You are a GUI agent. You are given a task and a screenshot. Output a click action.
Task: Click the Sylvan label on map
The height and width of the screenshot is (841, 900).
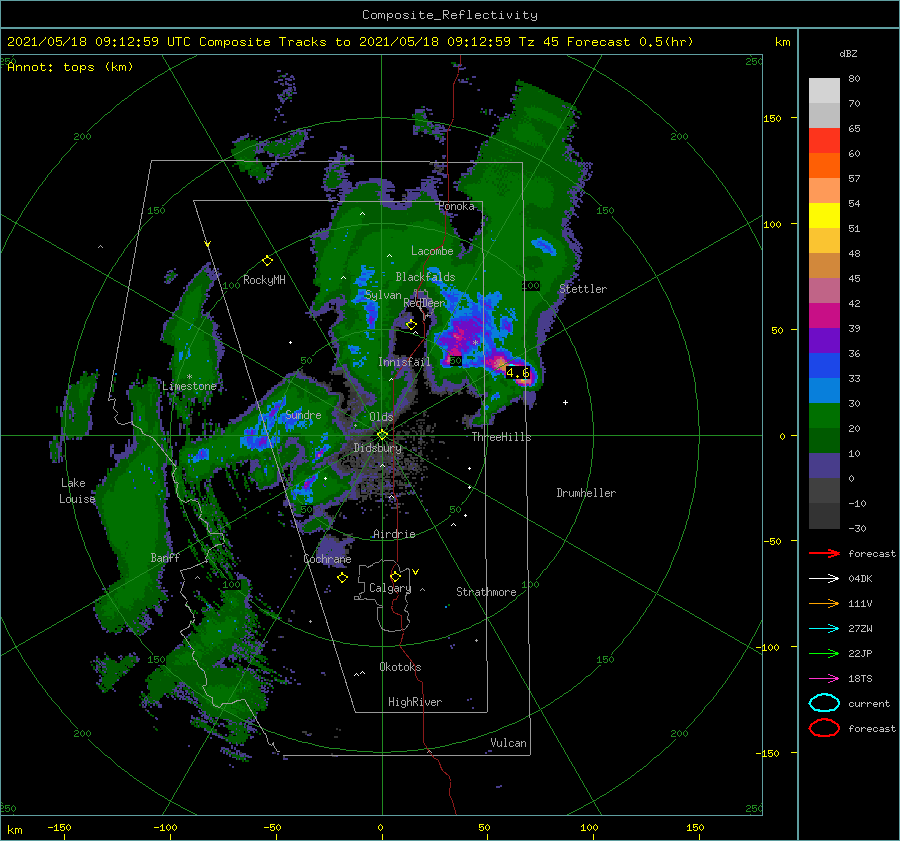(x=383, y=295)
